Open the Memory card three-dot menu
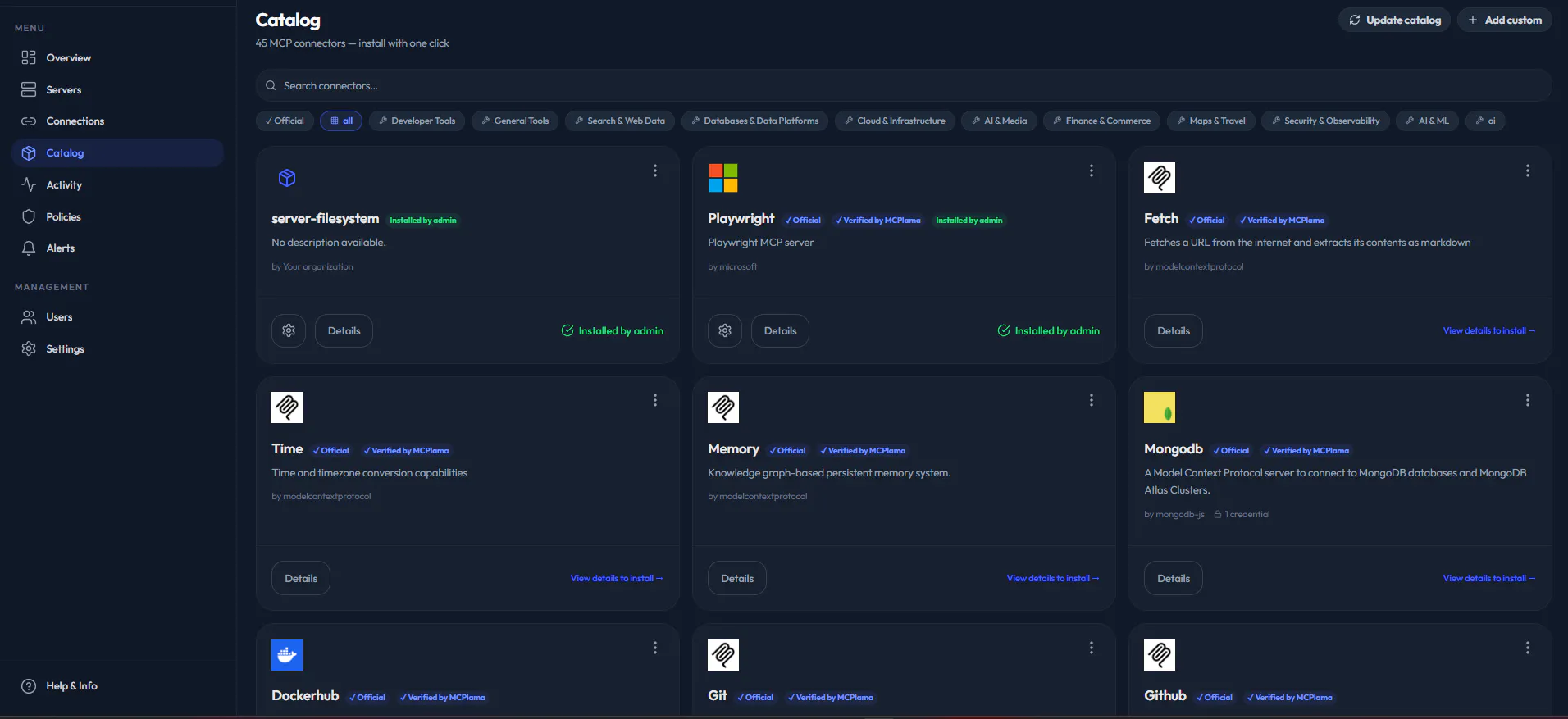 pyautogui.click(x=1092, y=400)
